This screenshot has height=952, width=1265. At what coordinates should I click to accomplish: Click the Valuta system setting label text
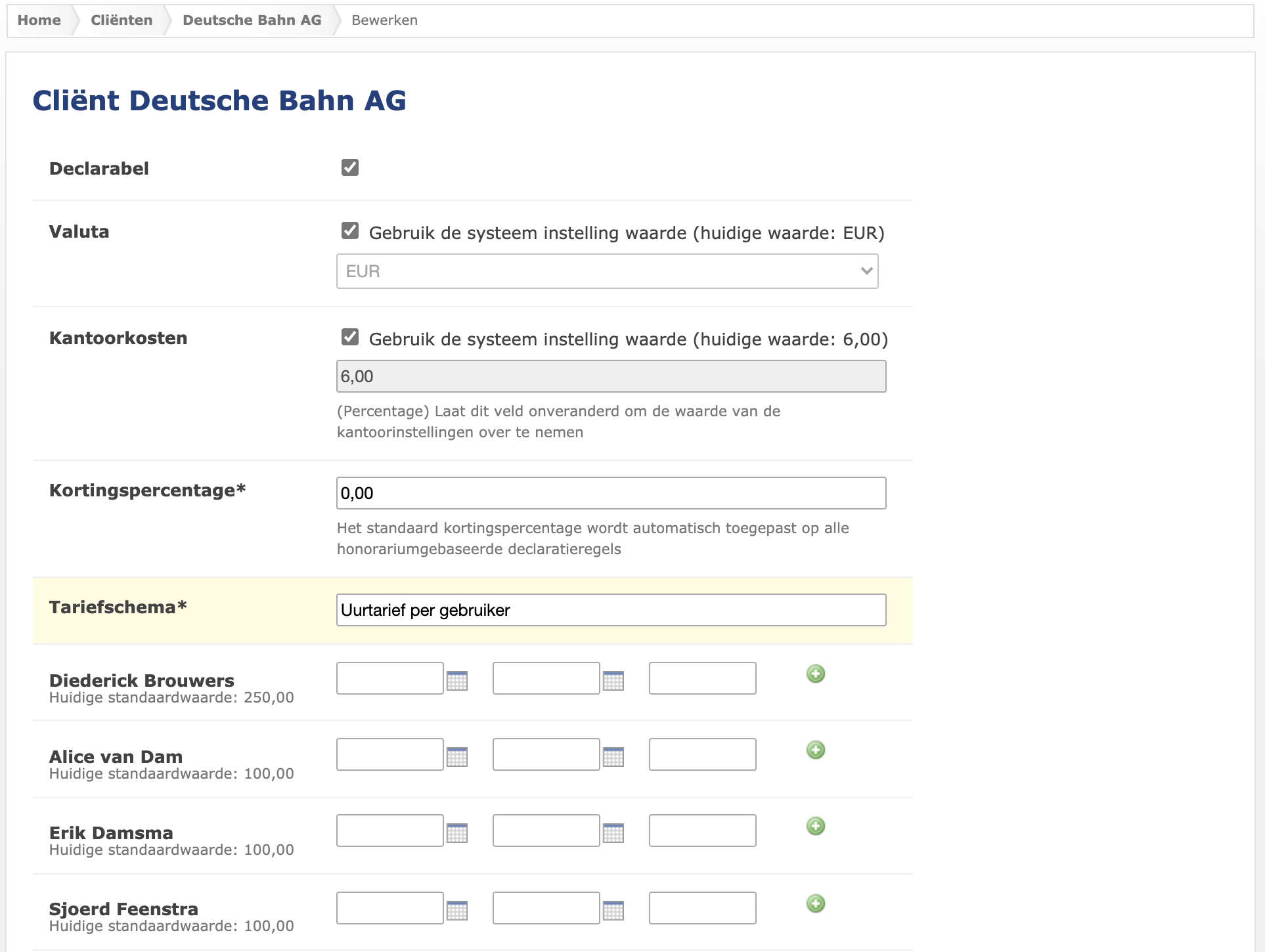[x=627, y=233]
